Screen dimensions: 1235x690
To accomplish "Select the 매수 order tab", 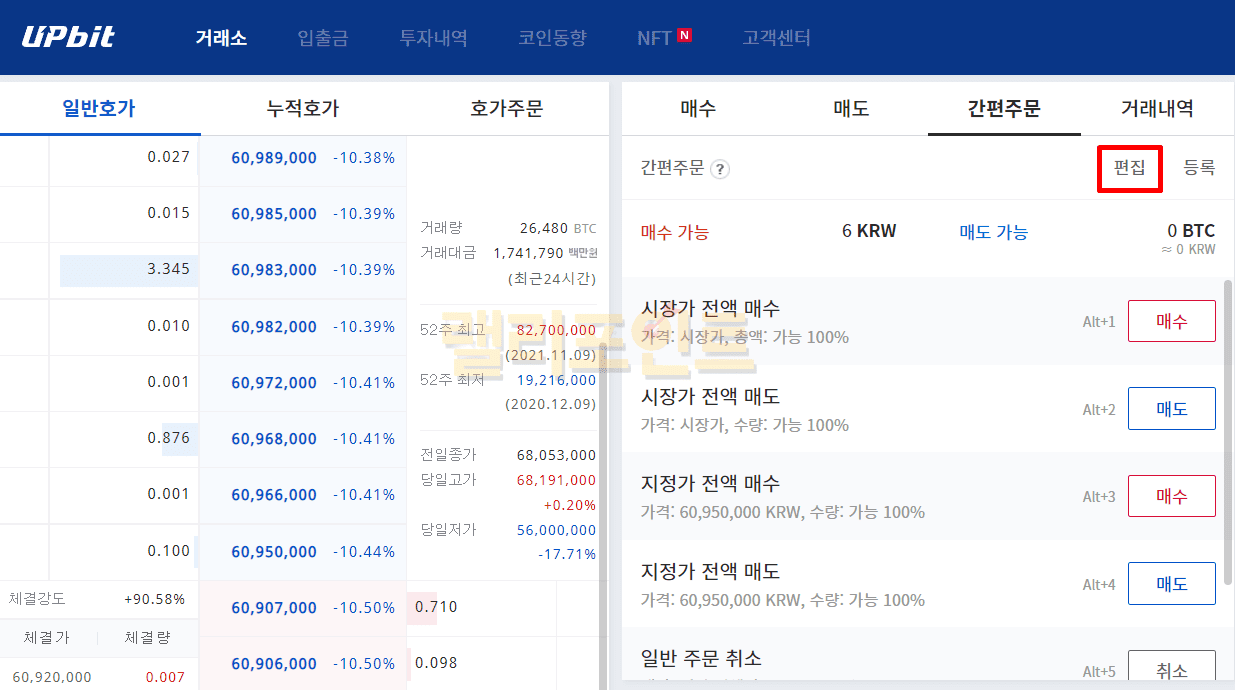I will pos(698,109).
